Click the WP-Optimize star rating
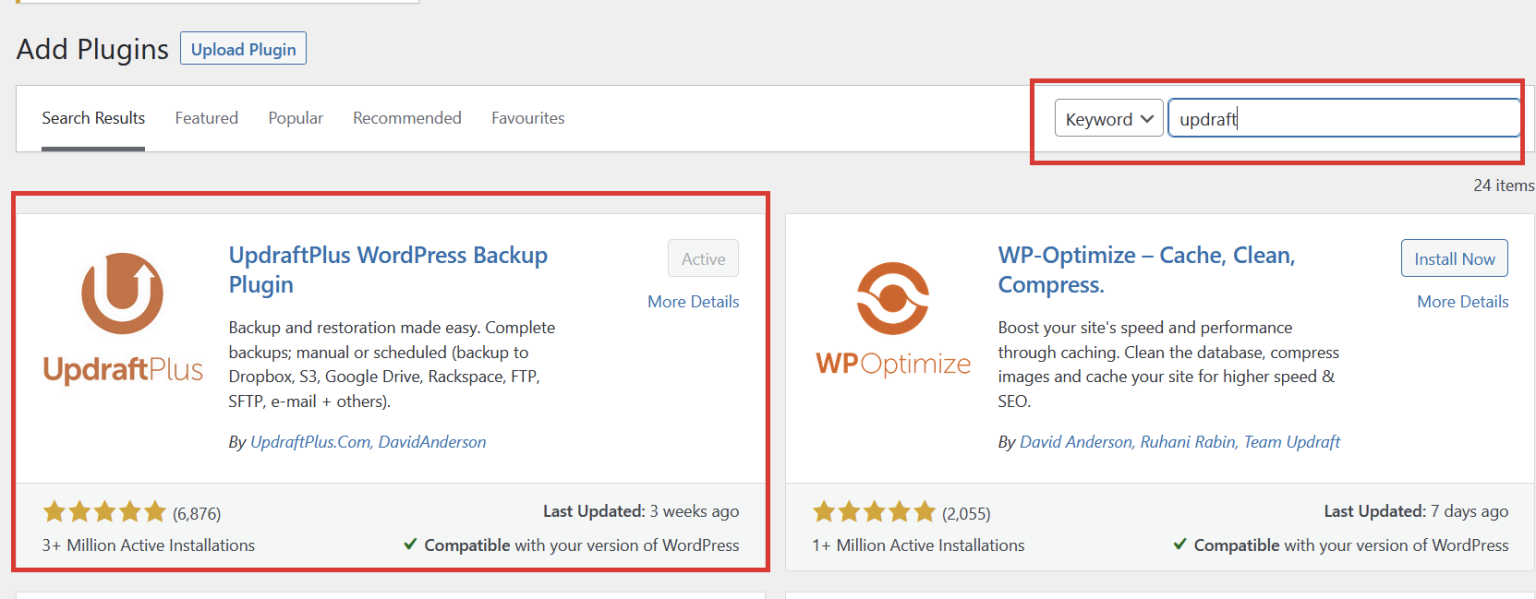1536x599 pixels. click(x=874, y=513)
